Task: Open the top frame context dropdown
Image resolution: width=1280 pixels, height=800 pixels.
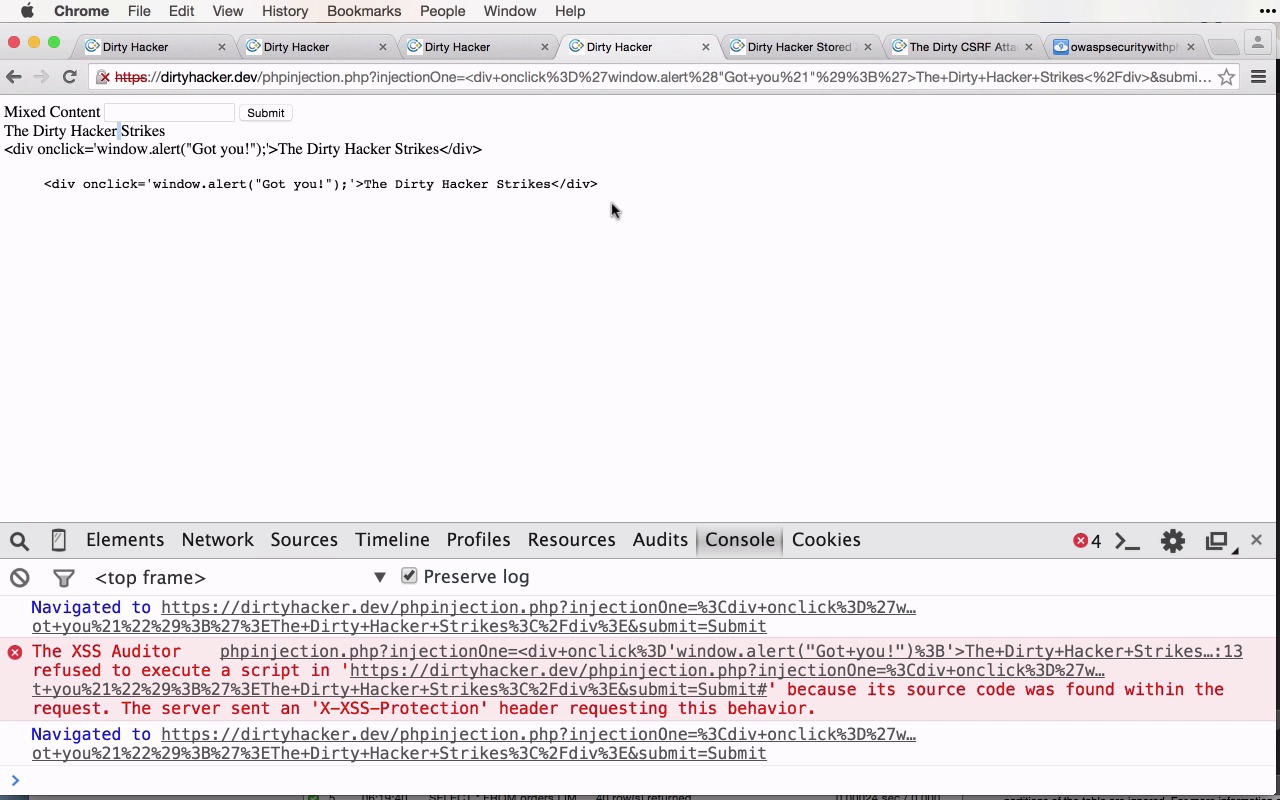Action: coord(240,577)
